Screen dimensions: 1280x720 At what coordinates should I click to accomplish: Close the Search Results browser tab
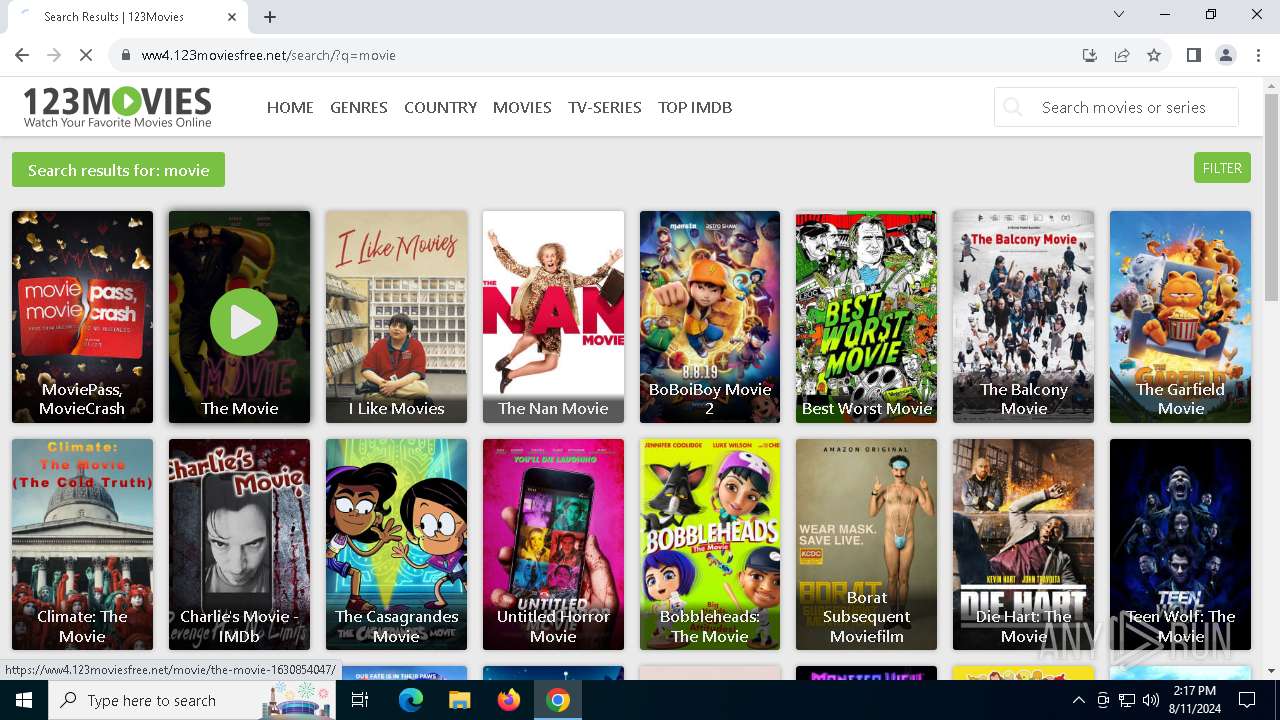pos(232,16)
